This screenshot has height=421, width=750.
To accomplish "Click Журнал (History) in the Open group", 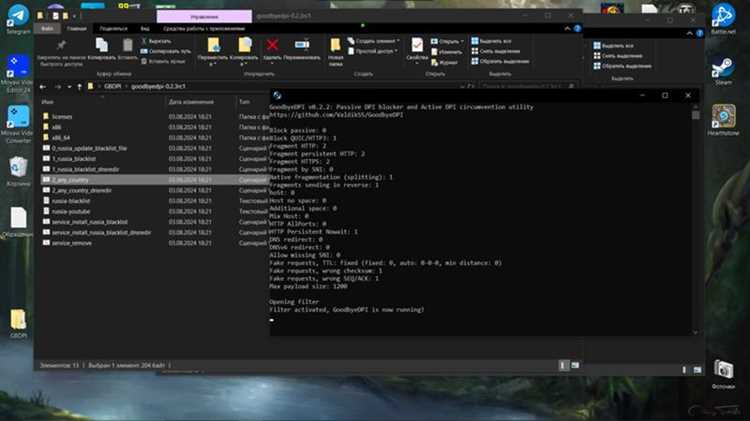I will (x=444, y=62).
